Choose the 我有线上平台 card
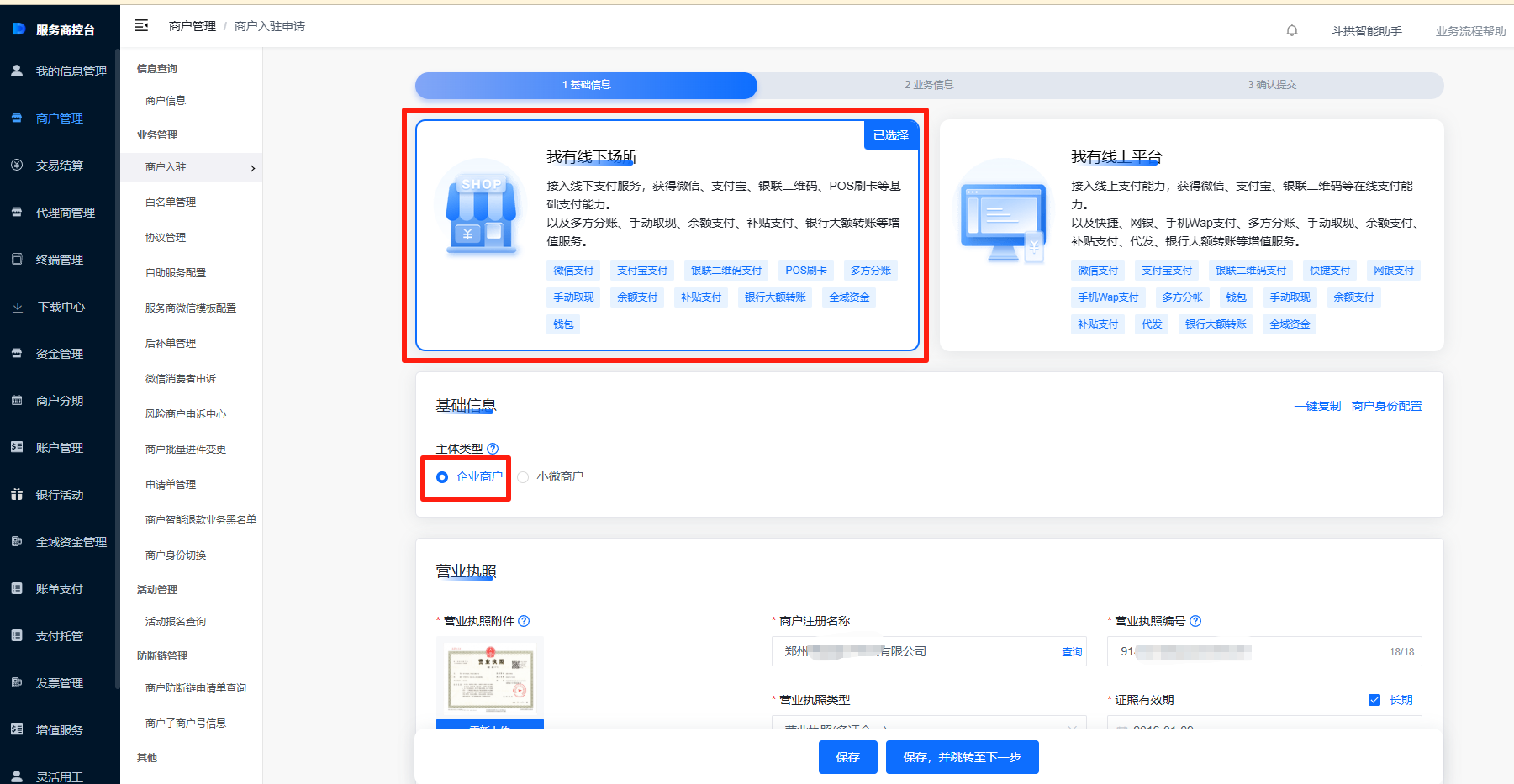This screenshot has width=1514, height=784. [1191, 235]
